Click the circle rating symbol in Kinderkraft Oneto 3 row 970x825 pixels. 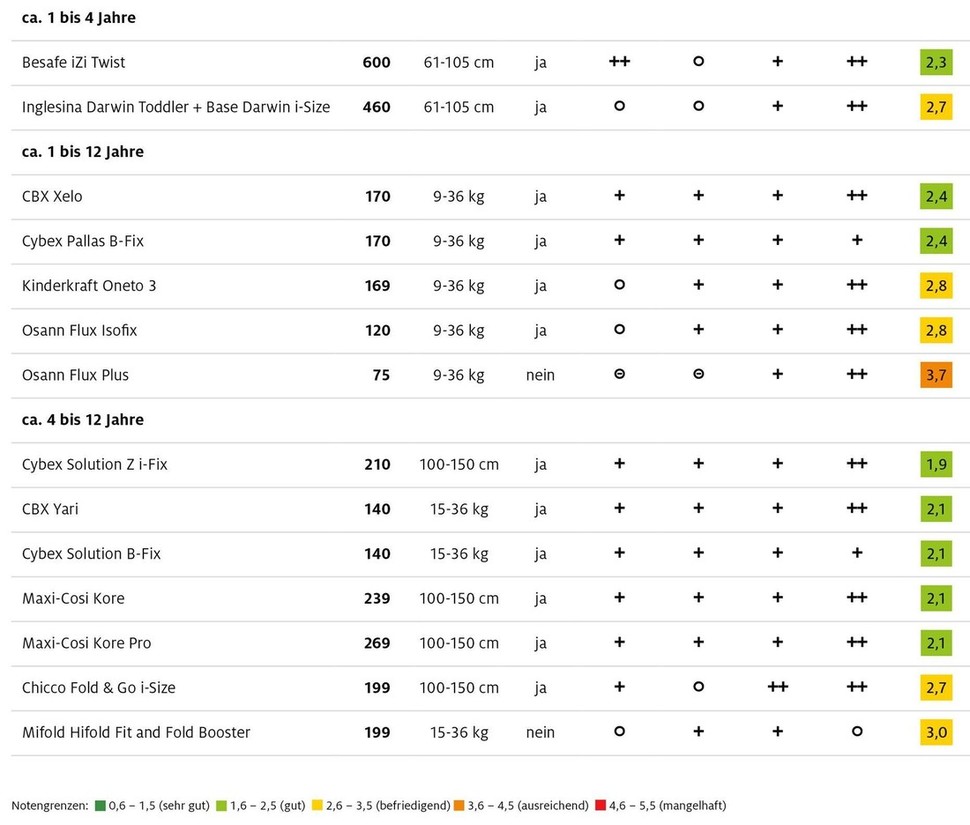point(619,286)
